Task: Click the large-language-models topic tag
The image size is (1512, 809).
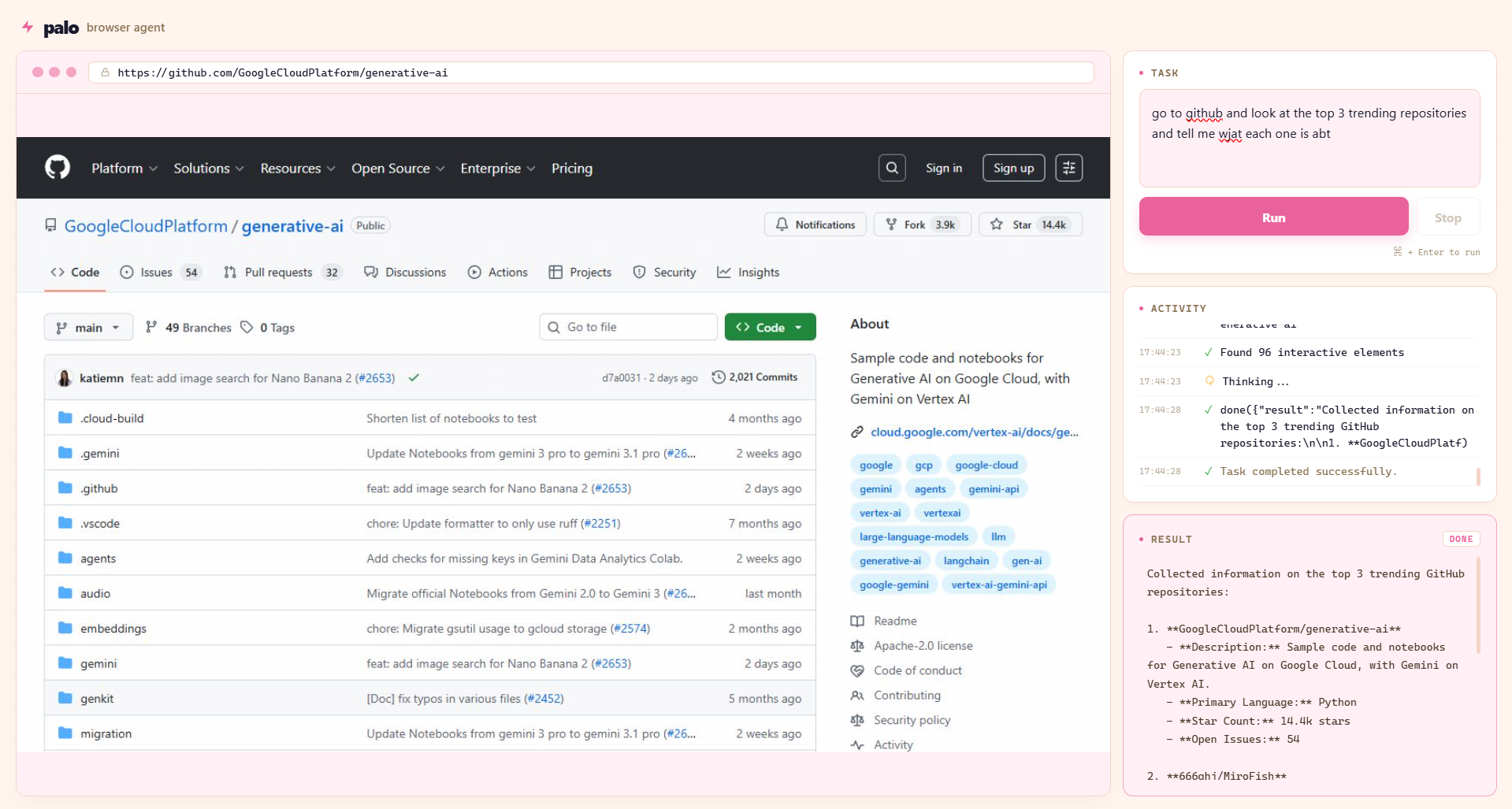Action: click(914, 536)
